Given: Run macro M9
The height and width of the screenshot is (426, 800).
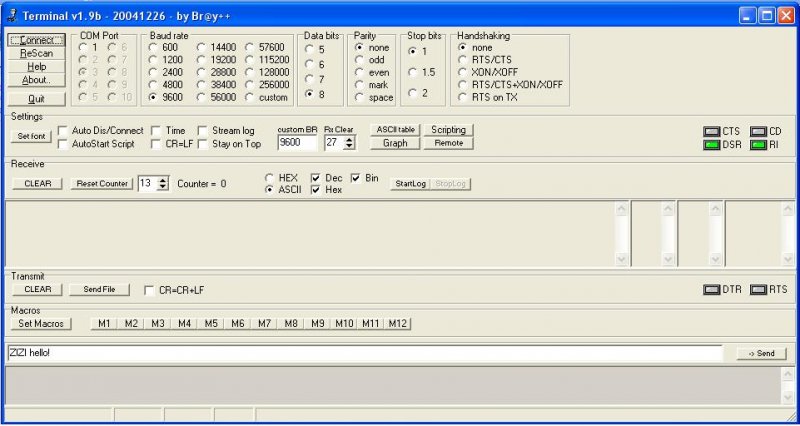Looking at the screenshot, I should pos(317,323).
